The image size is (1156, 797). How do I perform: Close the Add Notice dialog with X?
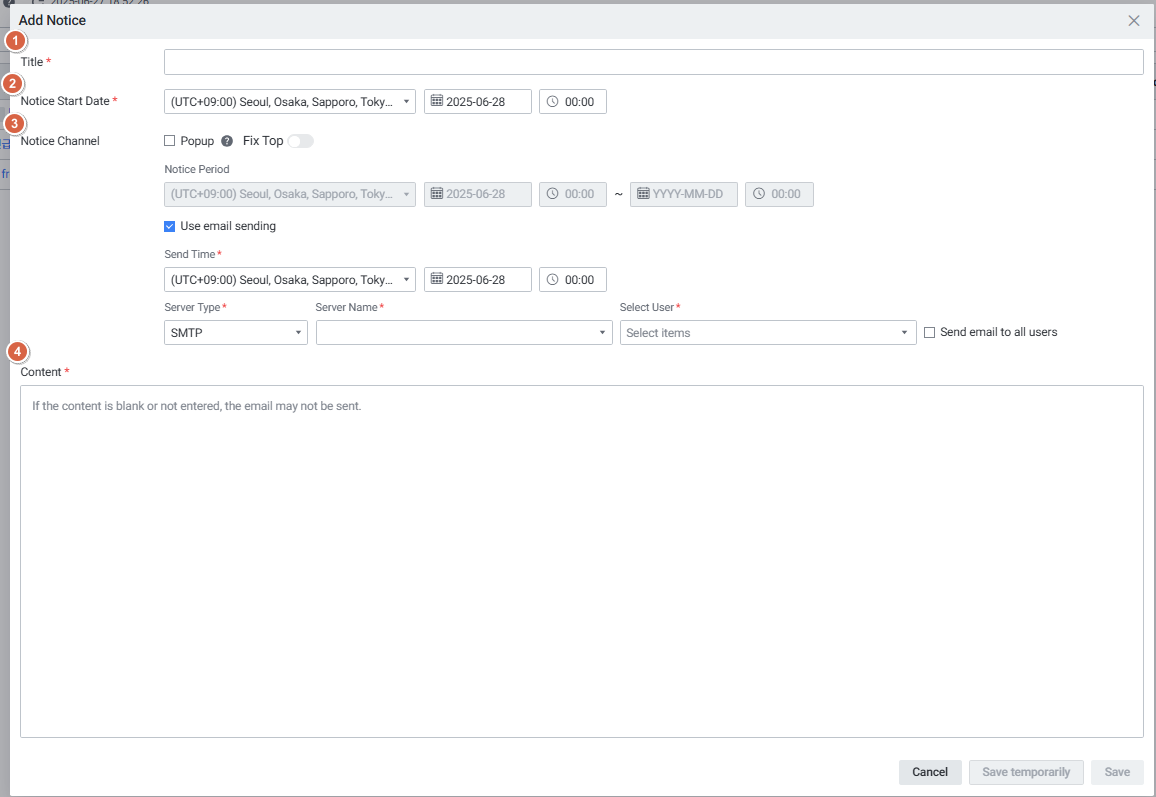pos(1133,20)
